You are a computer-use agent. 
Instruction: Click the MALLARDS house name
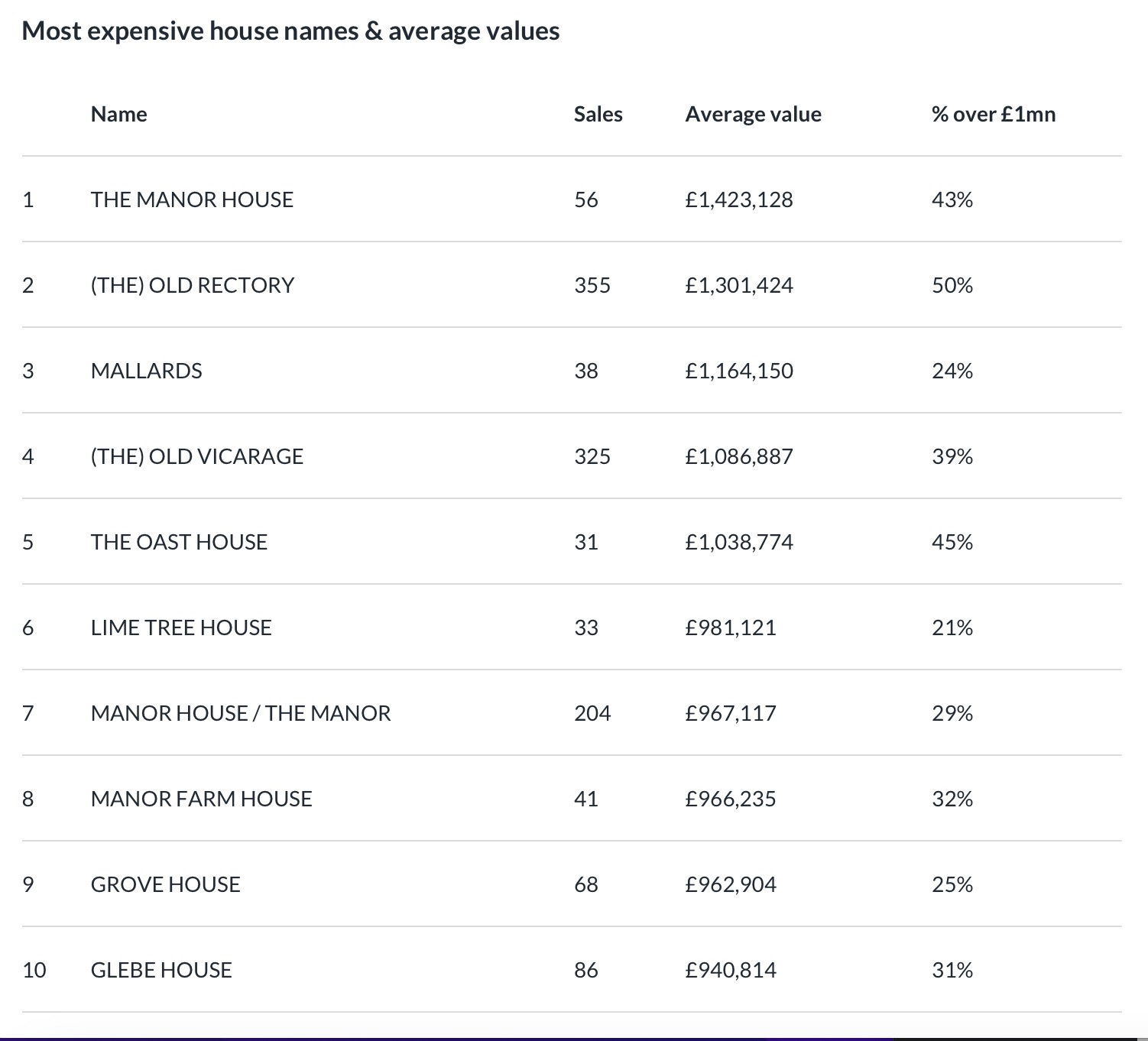click(146, 371)
